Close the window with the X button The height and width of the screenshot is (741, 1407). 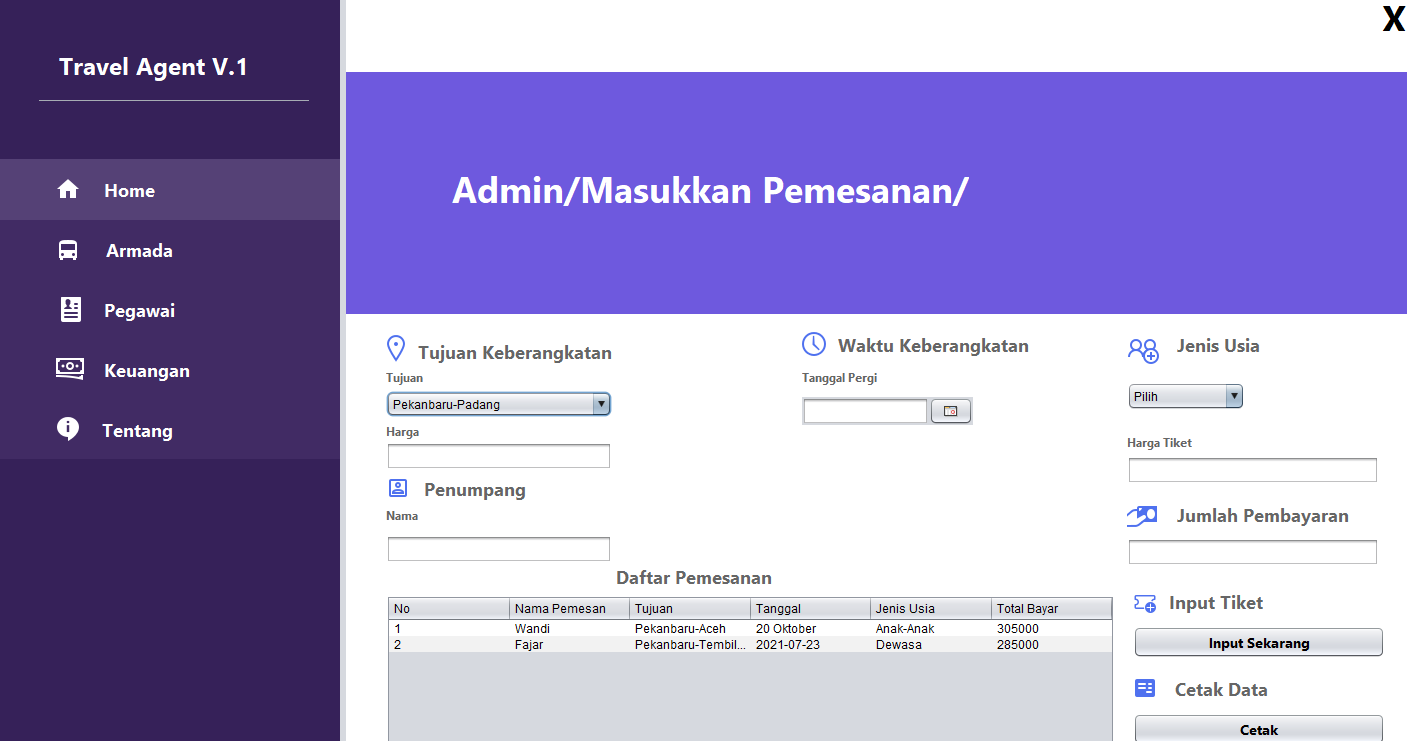point(1393,19)
